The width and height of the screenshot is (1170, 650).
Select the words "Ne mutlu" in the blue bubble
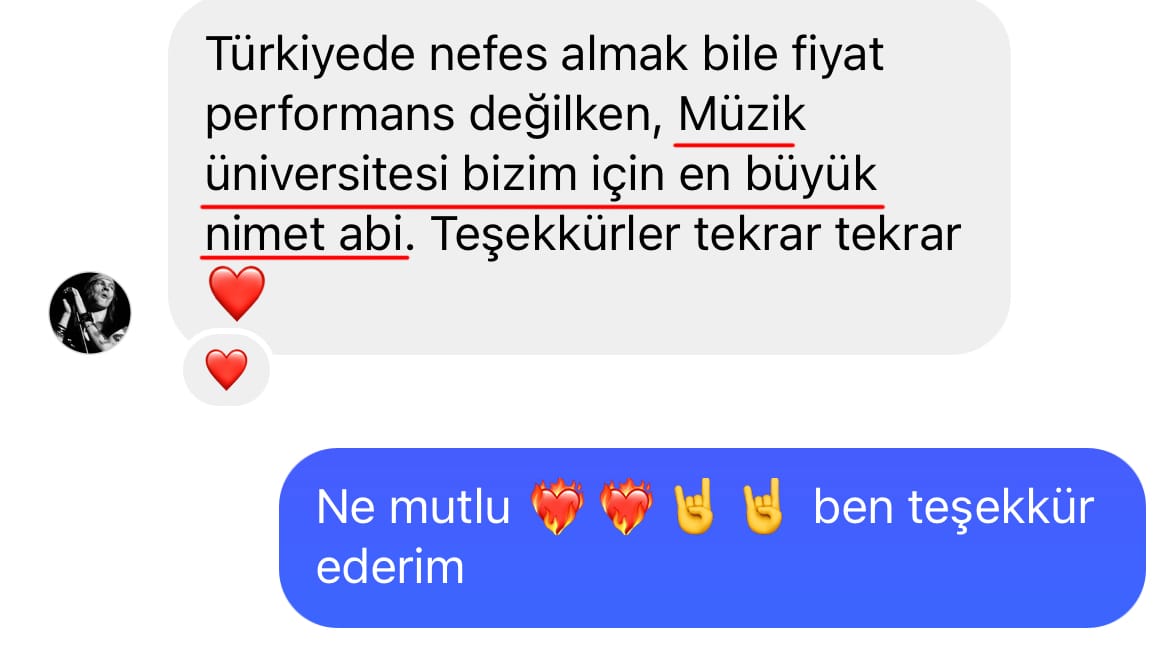pyautogui.click(x=413, y=507)
